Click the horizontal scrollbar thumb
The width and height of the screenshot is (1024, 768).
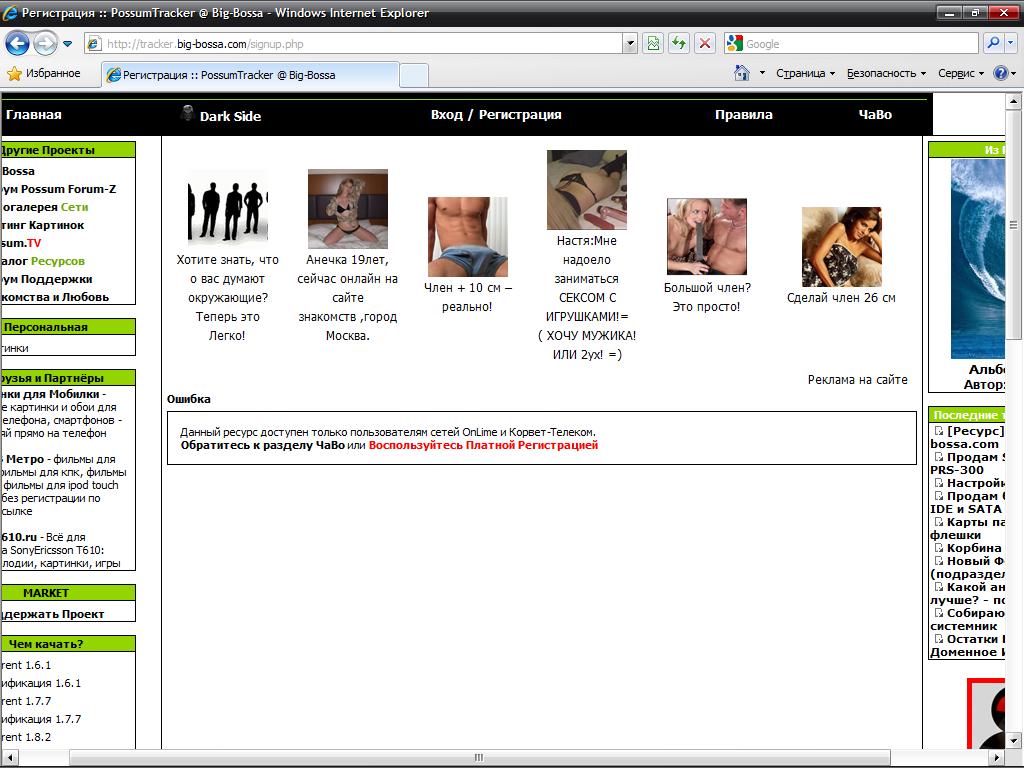click(x=479, y=758)
